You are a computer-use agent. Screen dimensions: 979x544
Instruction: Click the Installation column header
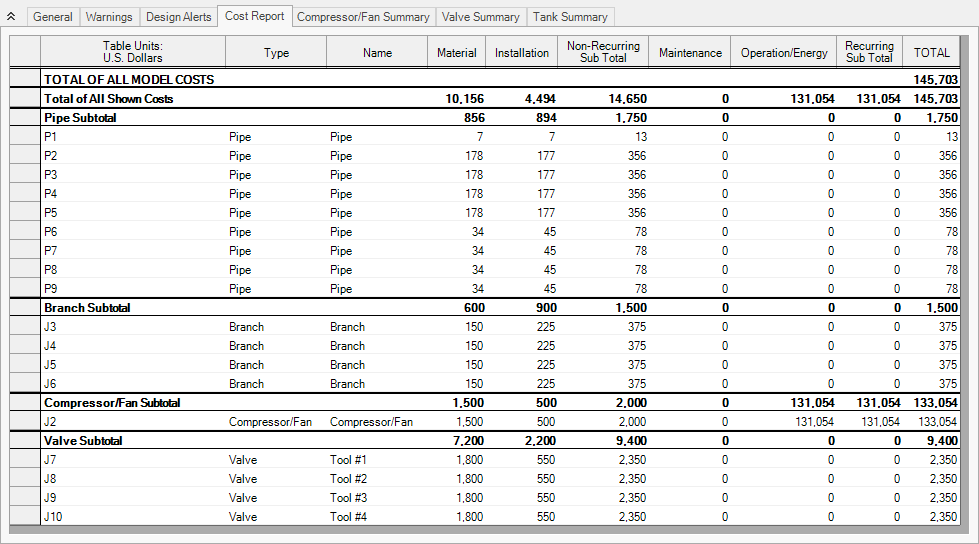pyautogui.click(x=522, y=52)
